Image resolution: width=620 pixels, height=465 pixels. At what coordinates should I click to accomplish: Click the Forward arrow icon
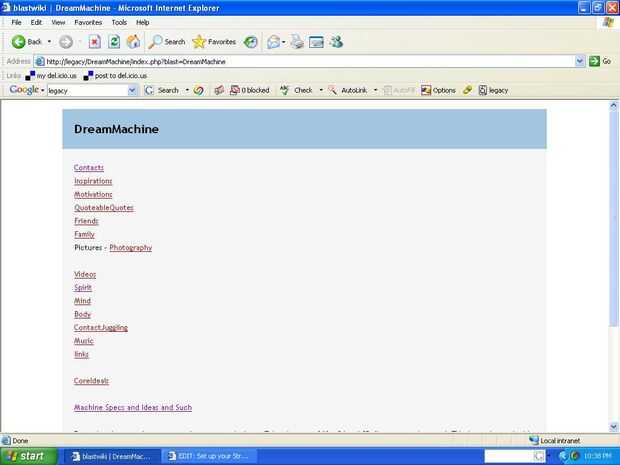pyautogui.click(x=66, y=42)
